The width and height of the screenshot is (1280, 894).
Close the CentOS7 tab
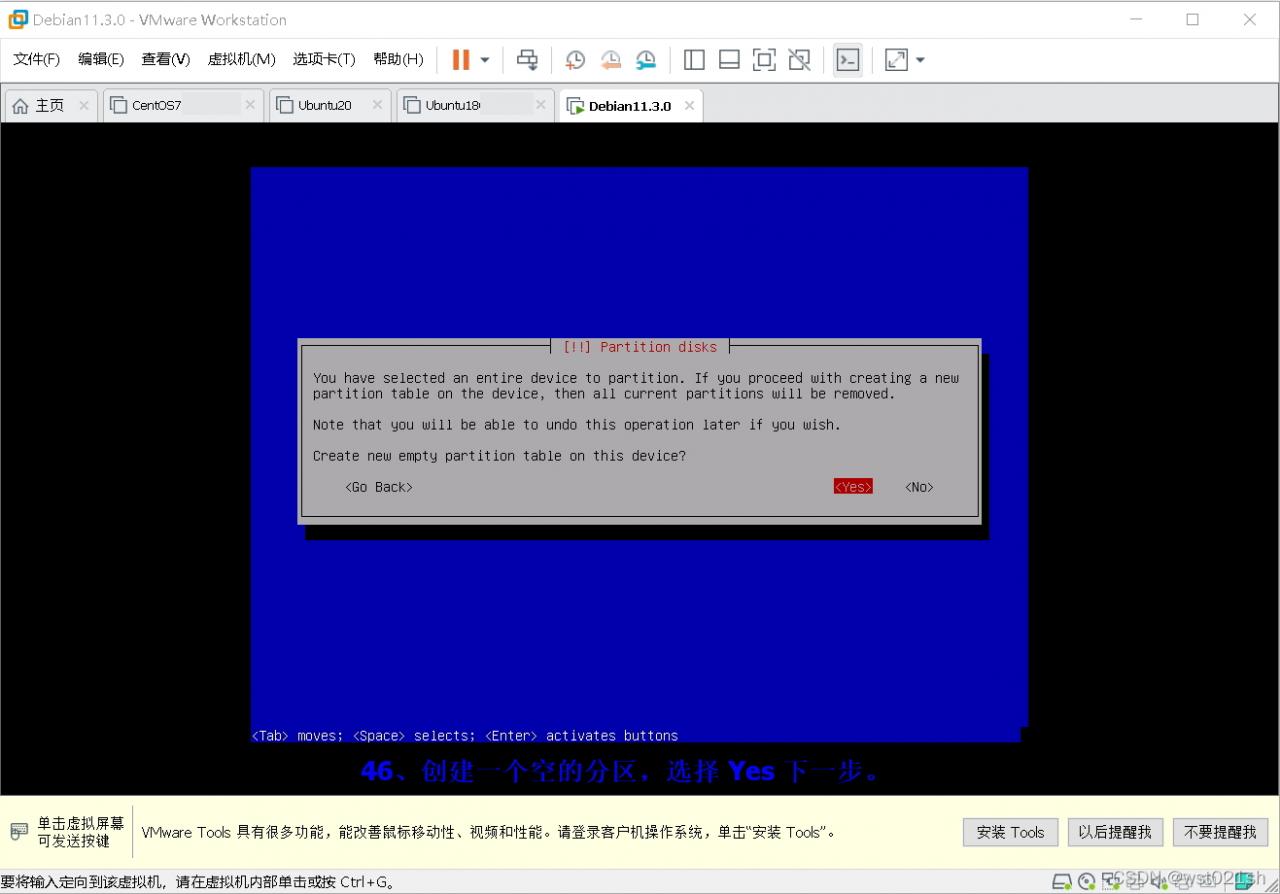250,105
